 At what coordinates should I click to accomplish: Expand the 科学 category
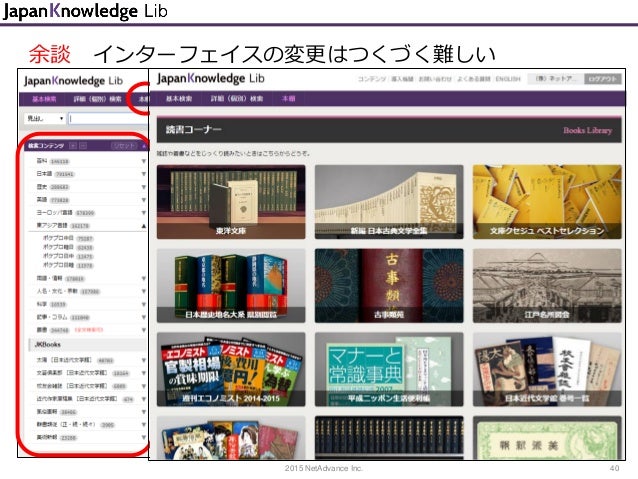coord(143,304)
